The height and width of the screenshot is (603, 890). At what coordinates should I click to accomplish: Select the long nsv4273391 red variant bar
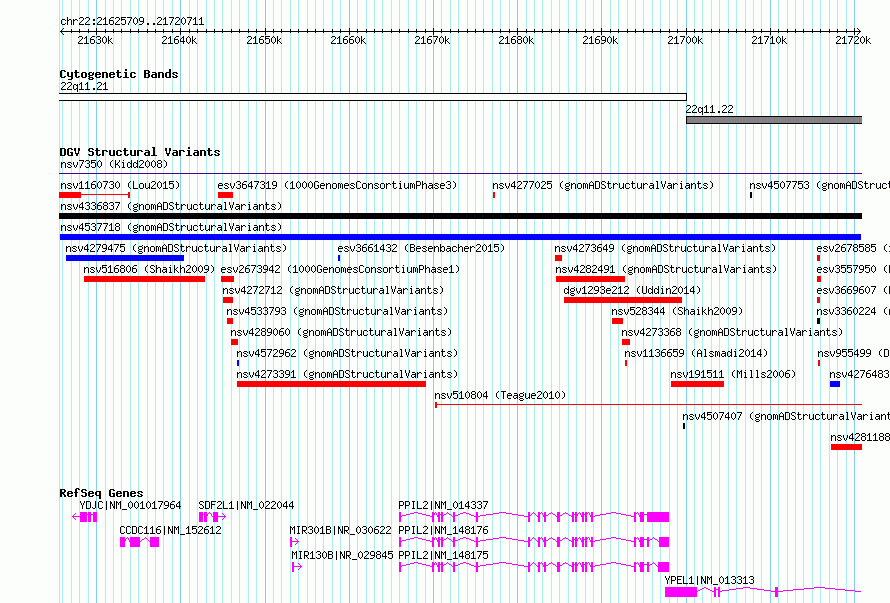pyautogui.click(x=331, y=384)
